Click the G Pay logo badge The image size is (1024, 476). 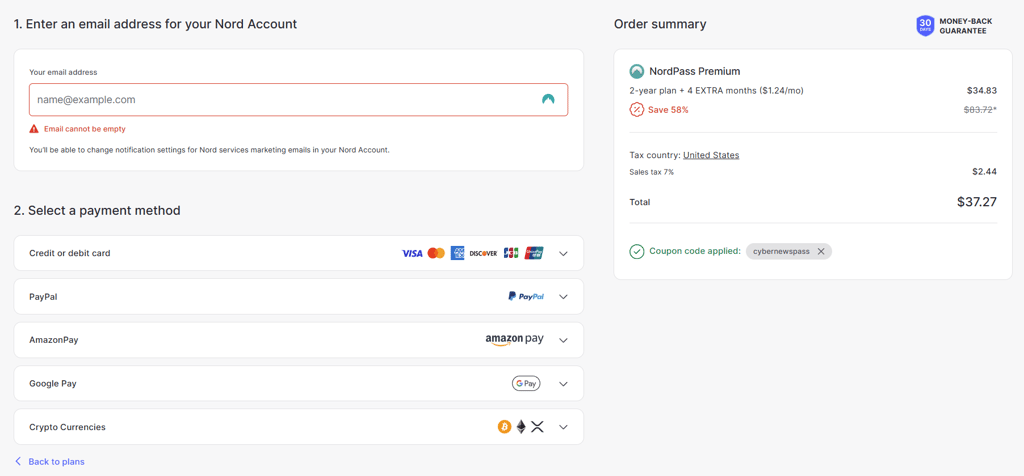coord(526,384)
